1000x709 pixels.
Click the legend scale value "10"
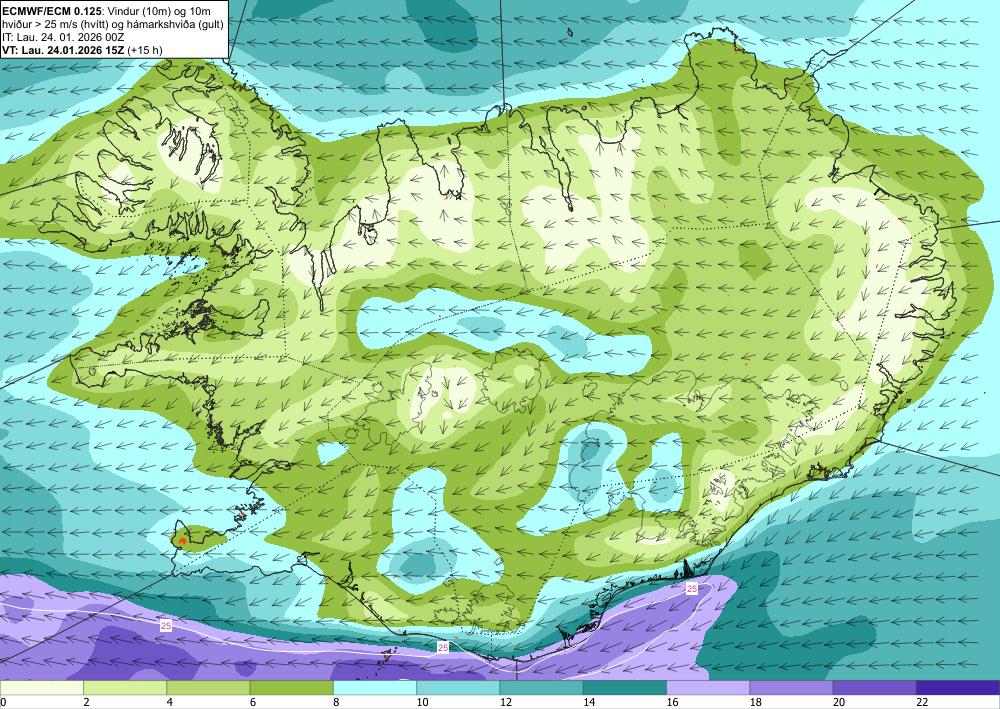[x=422, y=703]
